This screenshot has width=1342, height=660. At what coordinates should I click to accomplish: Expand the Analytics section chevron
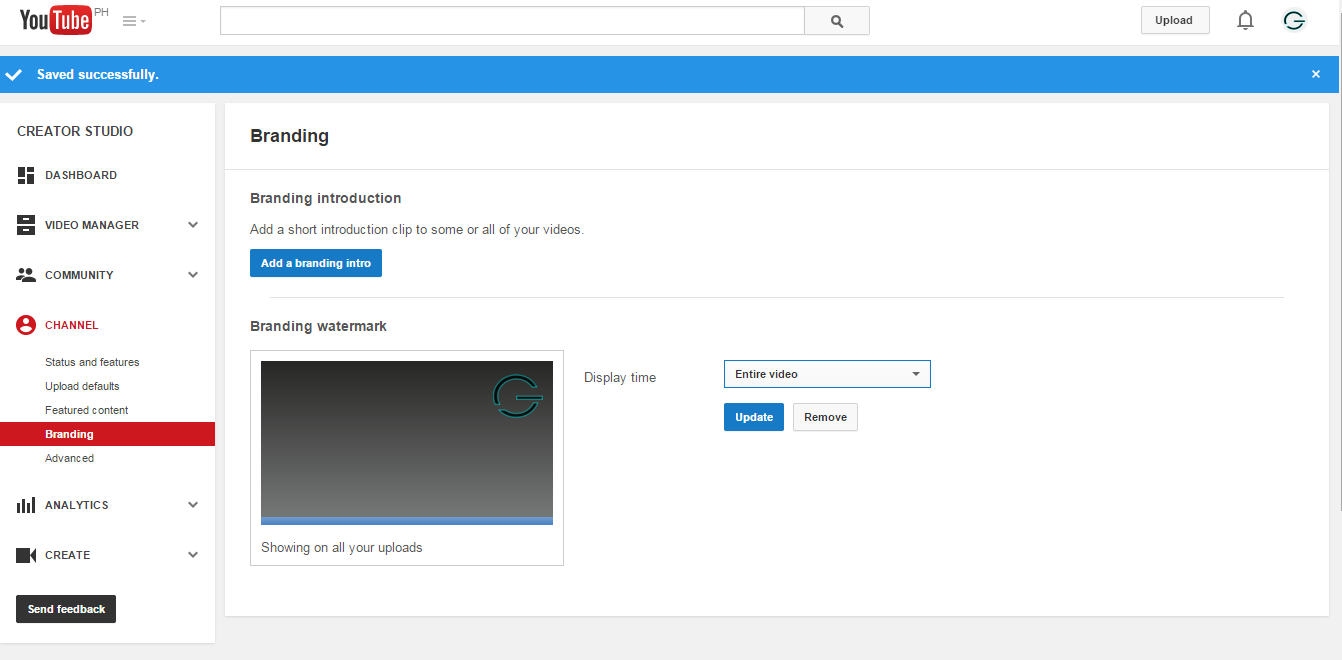click(193, 505)
